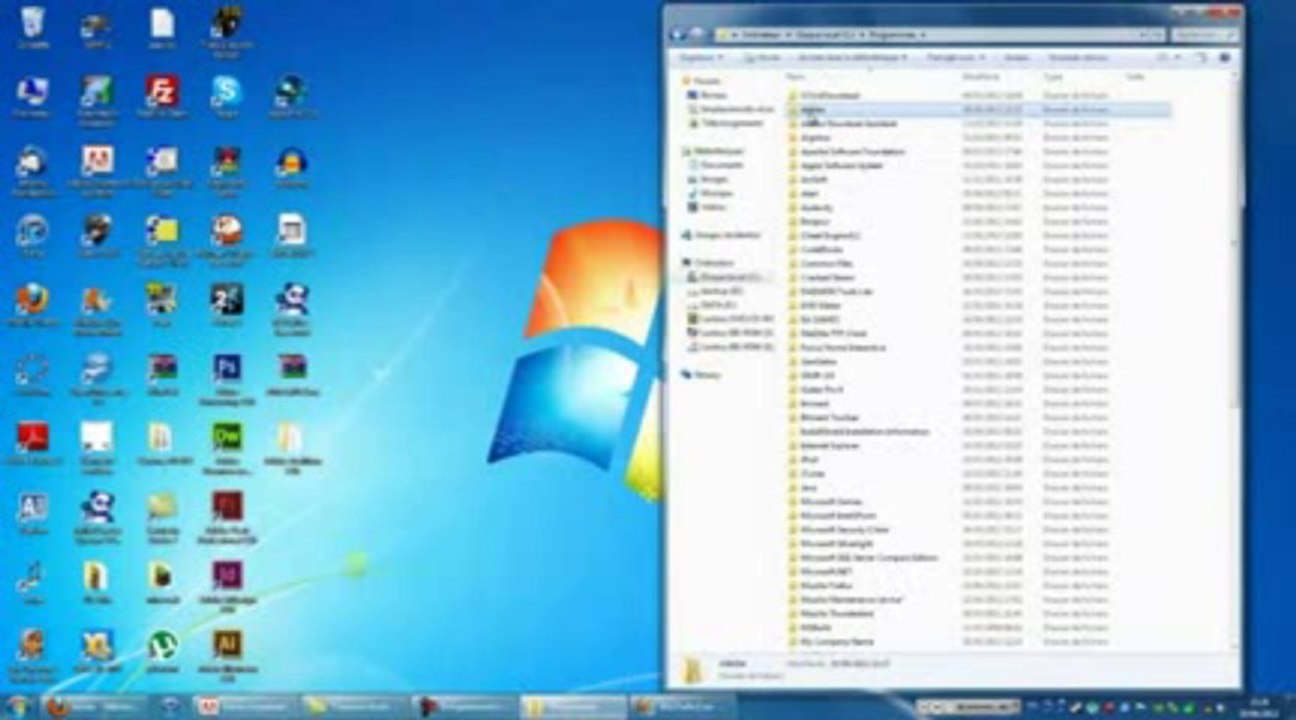Viewport: 1296px width, 720px height.
Task: Select Musique library in navigation pane
Action: [x=710, y=192]
